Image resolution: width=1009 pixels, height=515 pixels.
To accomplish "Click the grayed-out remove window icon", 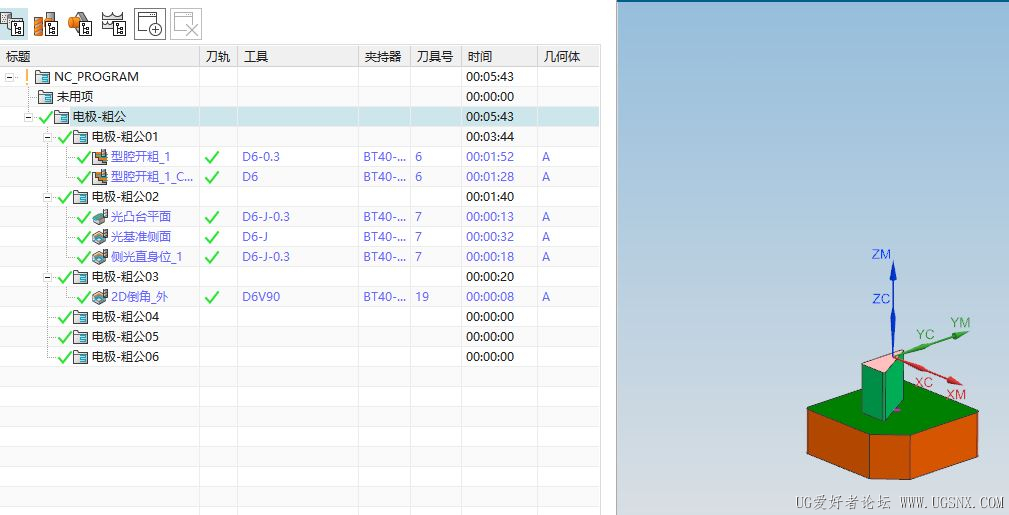I will point(186,24).
